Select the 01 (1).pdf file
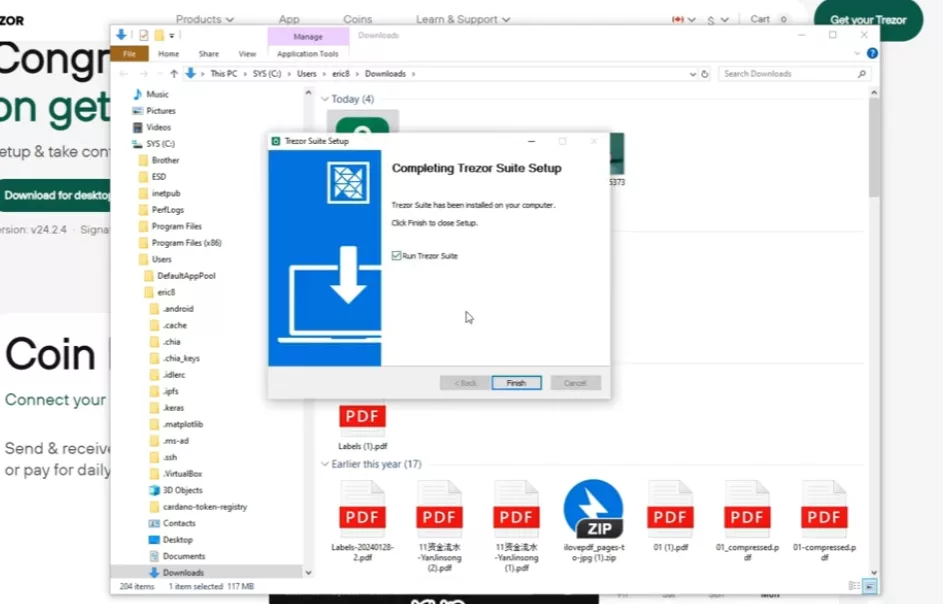Image resolution: width=943 pixels, height=604 pixels. coord(671,516)
